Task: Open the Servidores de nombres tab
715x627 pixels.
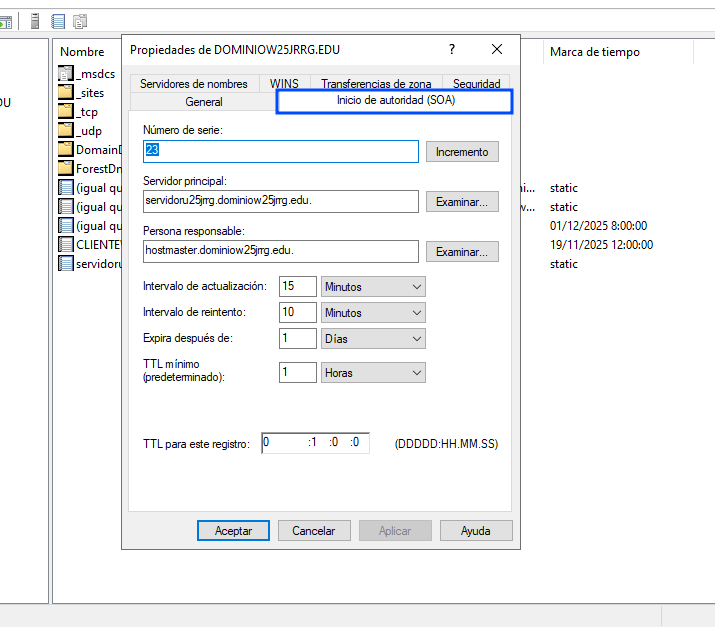Action: pyautogui.click(x=194, y=83)
